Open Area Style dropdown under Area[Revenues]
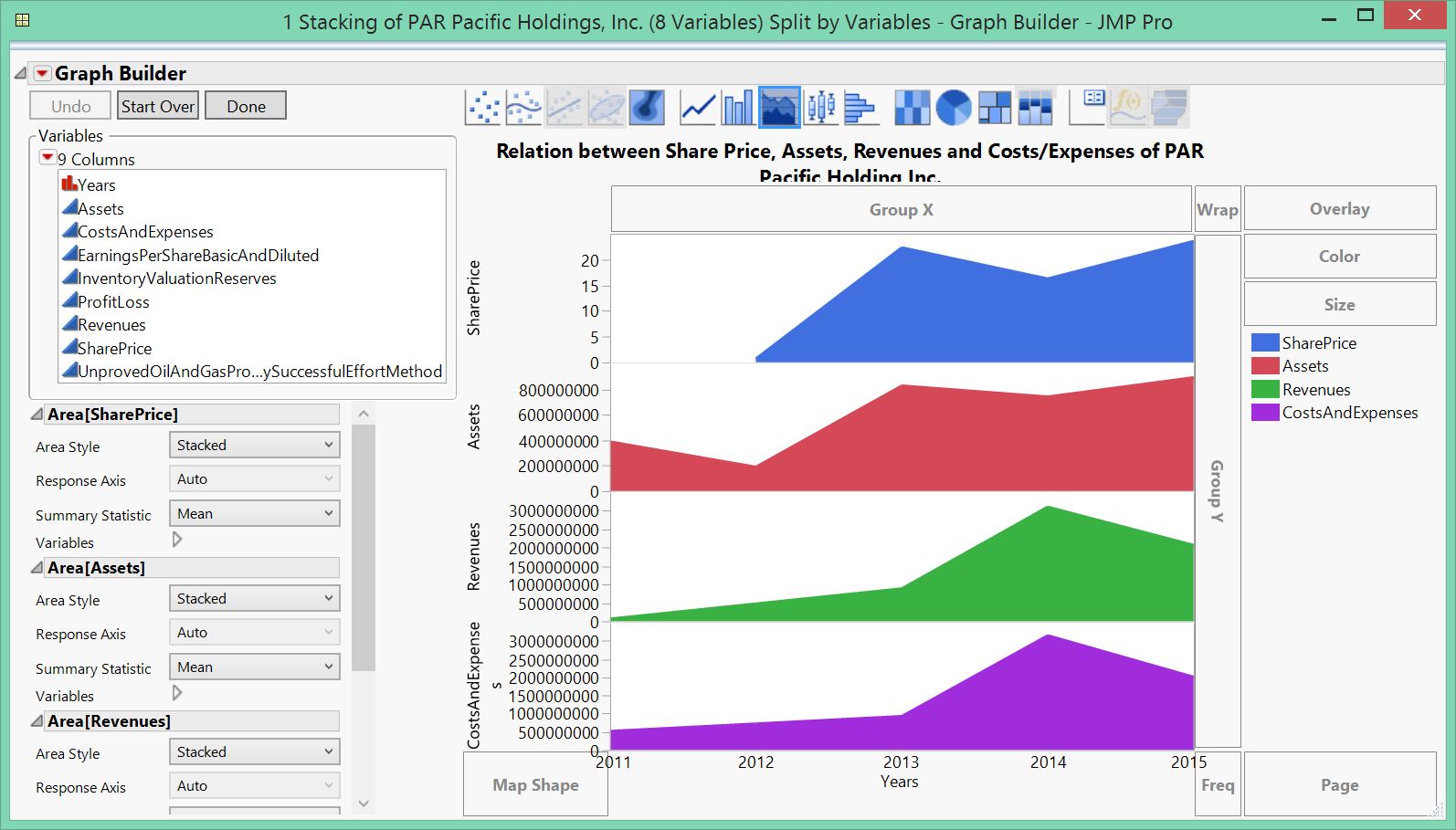Image resolution: width=1456 pixels, height=830 pixels. click(x=255, y=751)
